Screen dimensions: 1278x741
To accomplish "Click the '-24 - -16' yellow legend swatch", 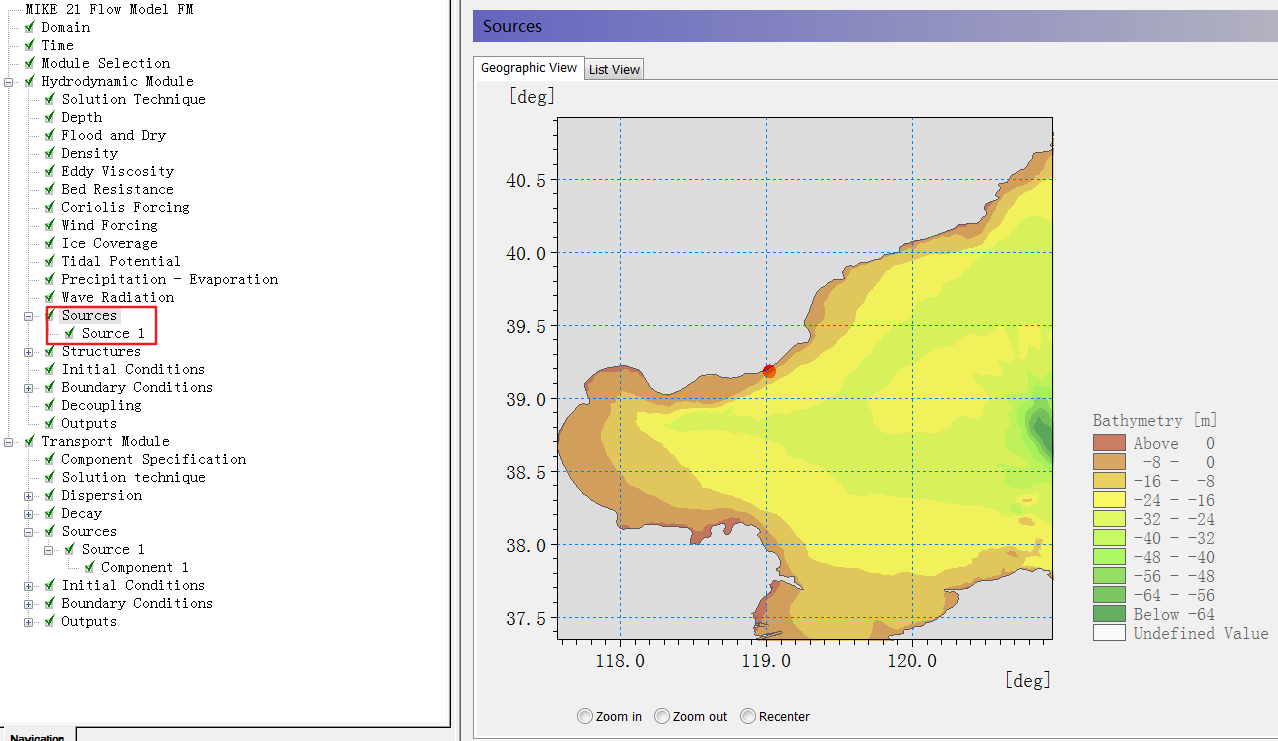I will [x=1109, y=500].
